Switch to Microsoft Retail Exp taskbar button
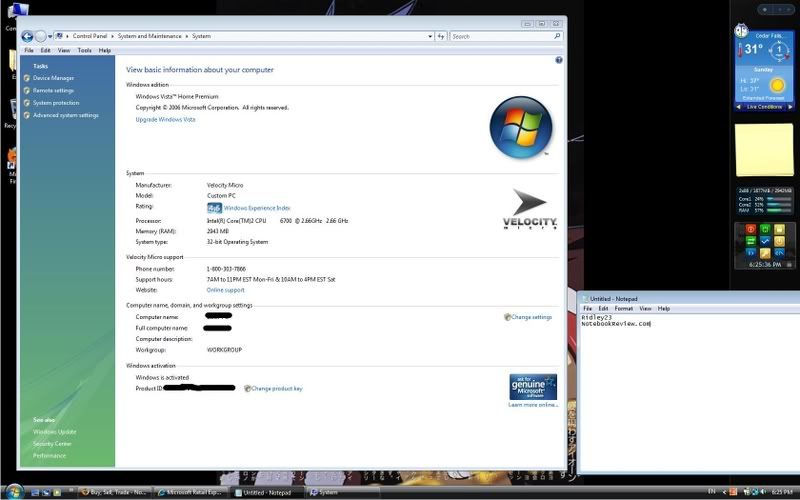Screen dimensions: 800x500 point(191,492)
